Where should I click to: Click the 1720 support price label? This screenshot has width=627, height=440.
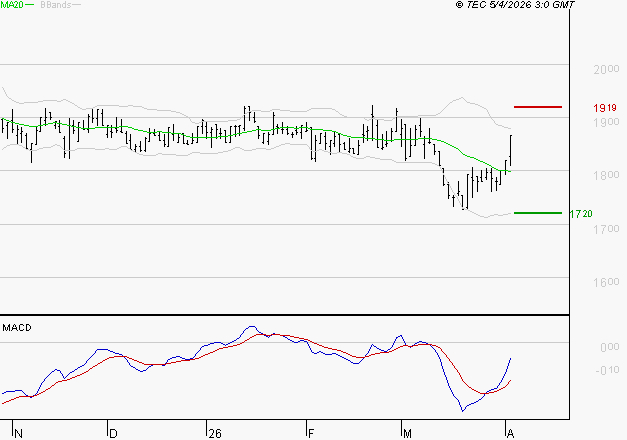581,213
